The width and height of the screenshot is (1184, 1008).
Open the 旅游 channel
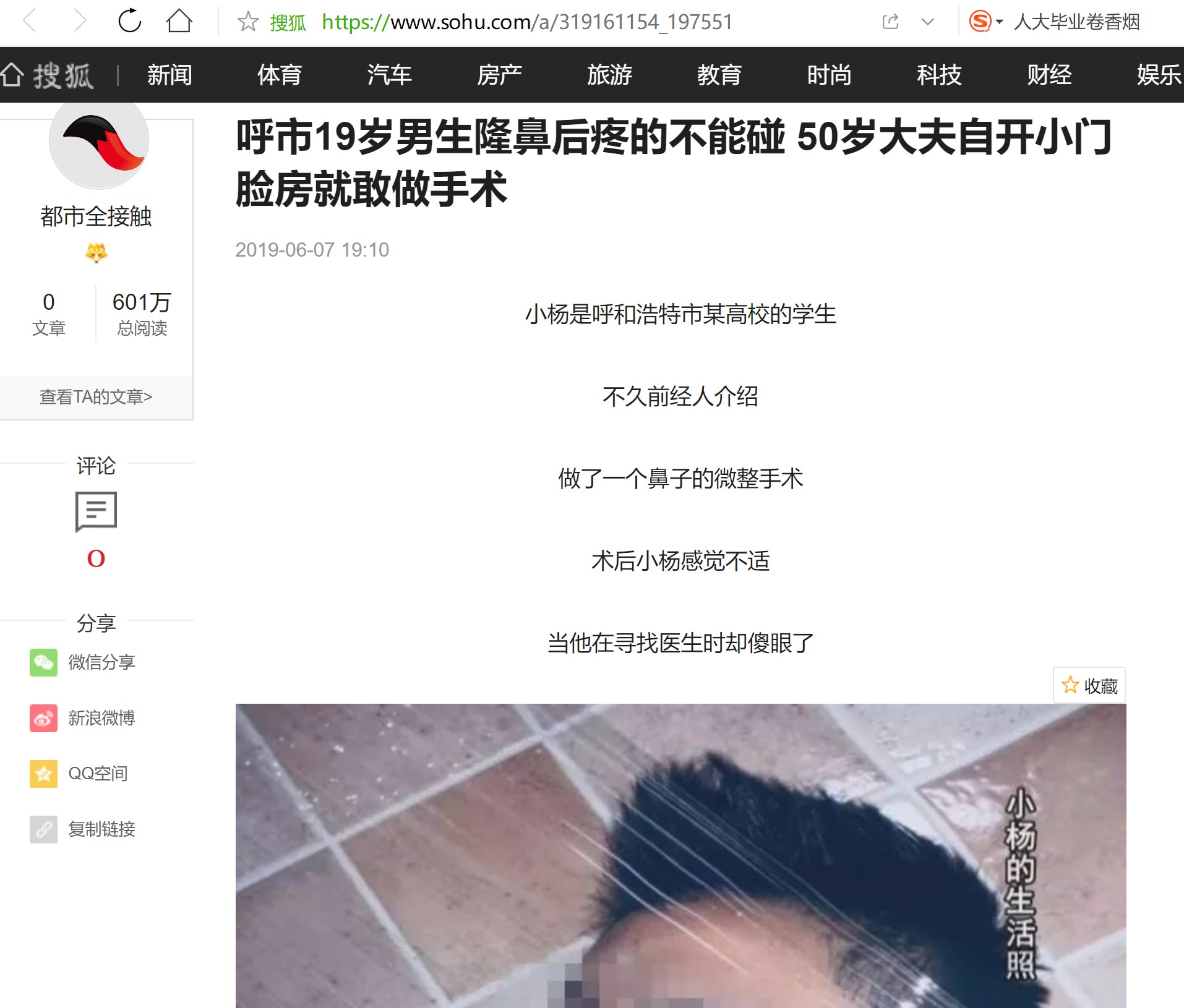tap(609, 75)
